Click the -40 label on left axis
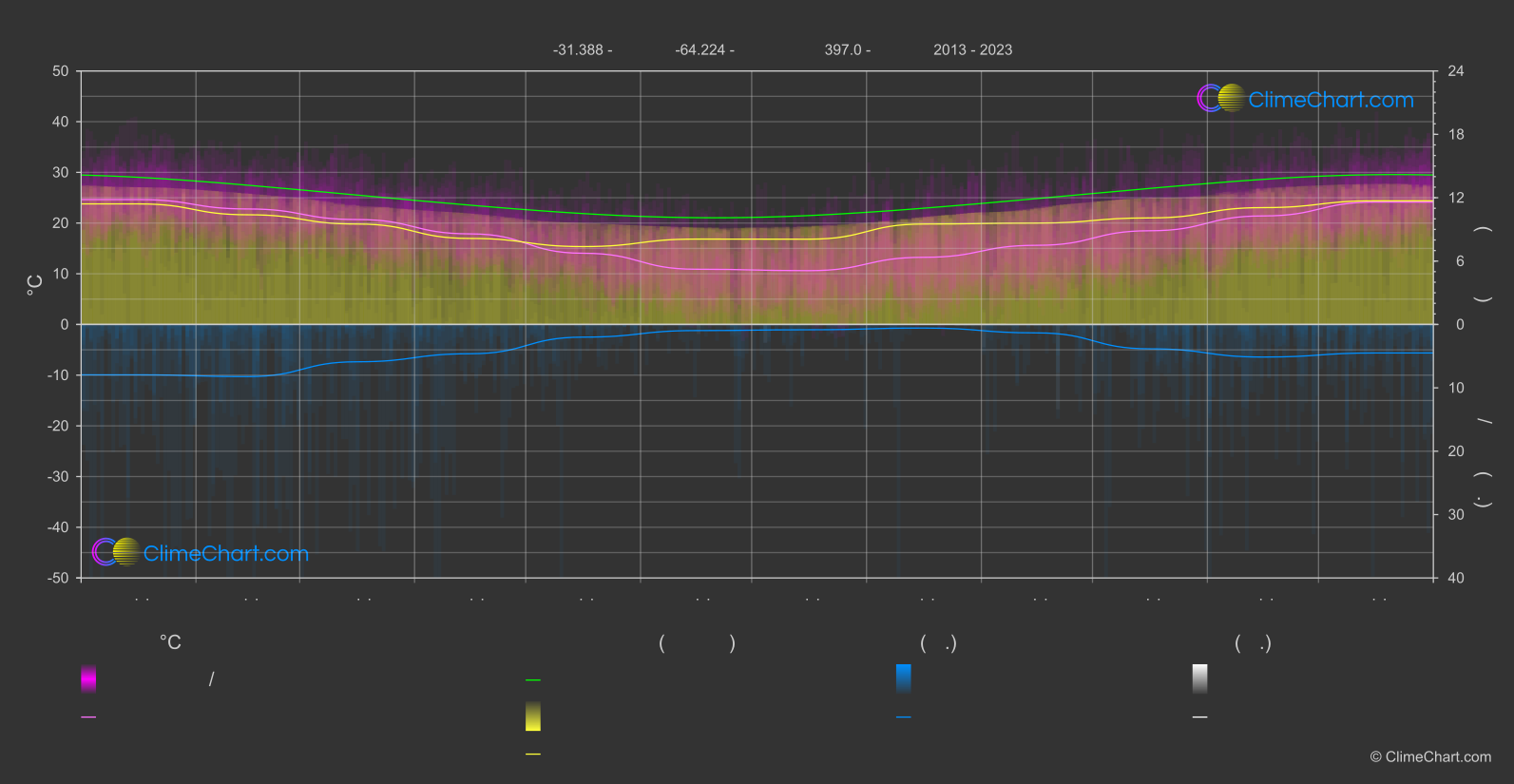Screen dimensions: 1514x784 pos(58,527)
